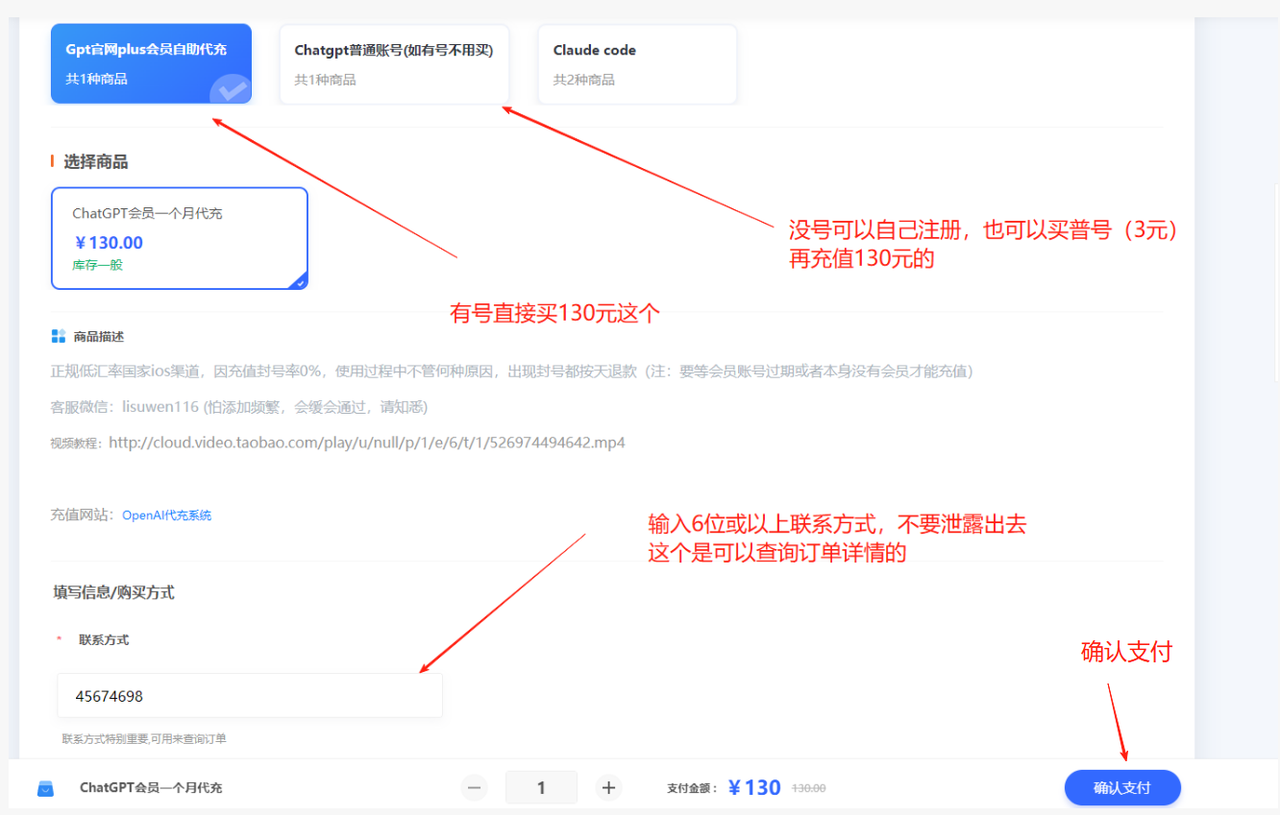The width and height of the screenshot is (1280, 815).
Task: Choose ChatGPT会员一个月代充 product card
Action: [x=180, y=238]
